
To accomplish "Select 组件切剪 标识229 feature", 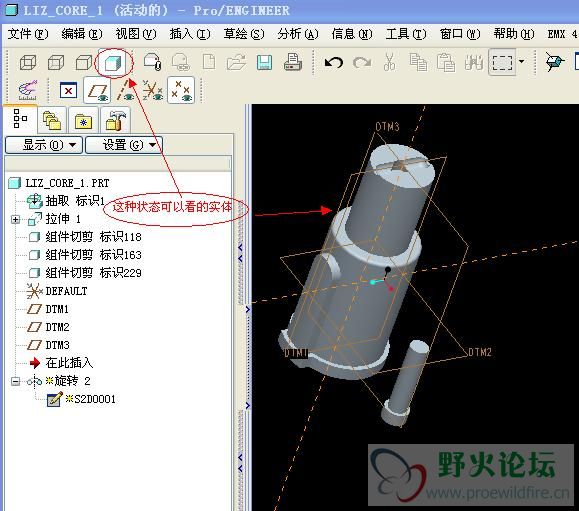I will coord(85,273).
